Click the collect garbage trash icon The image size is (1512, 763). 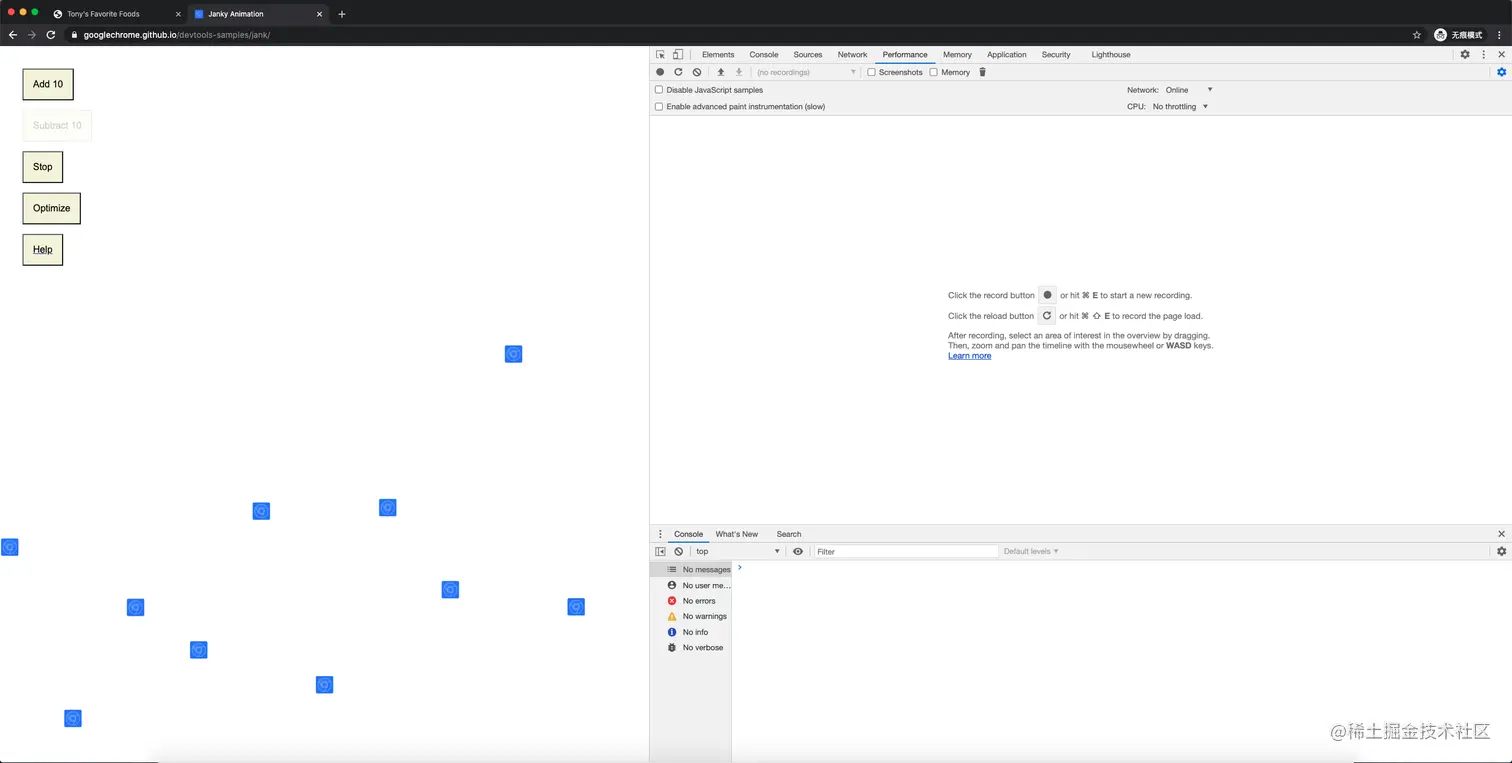pyautogui.click(x=982, y=72)
